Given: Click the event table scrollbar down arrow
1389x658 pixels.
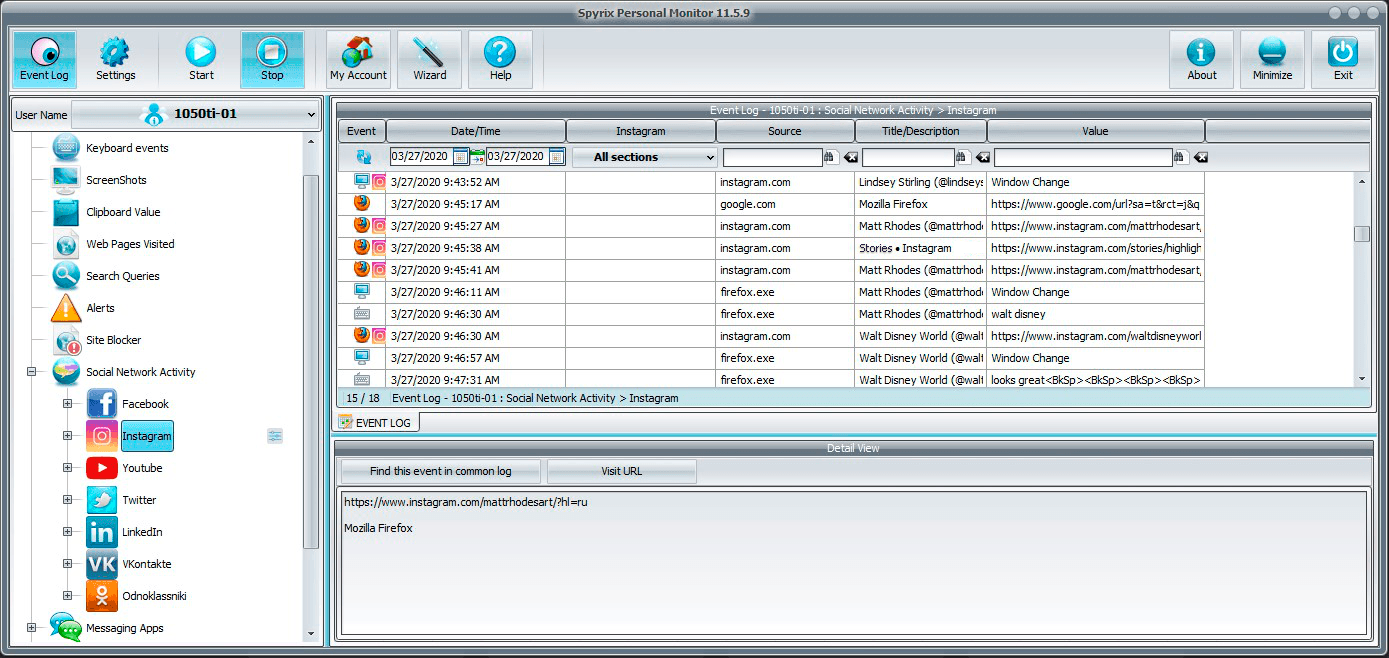Looking at the screenshot, I should pyautogui.click(x=1361, y=379).
